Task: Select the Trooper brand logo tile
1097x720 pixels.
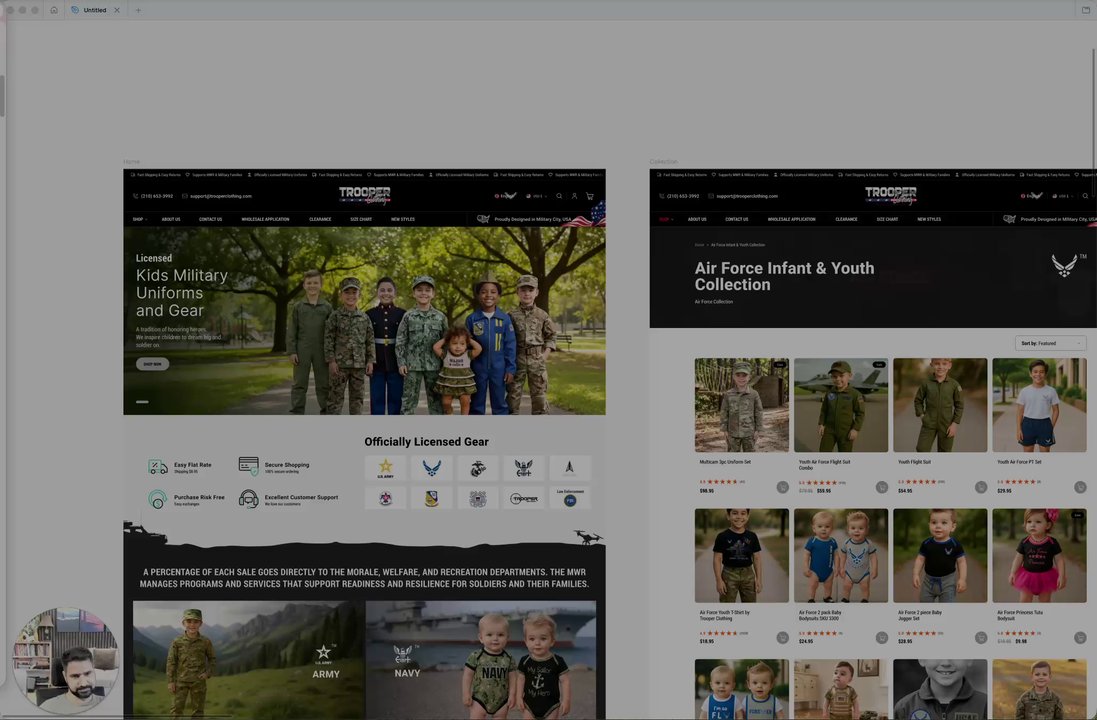Action: [x=524, y=498]
